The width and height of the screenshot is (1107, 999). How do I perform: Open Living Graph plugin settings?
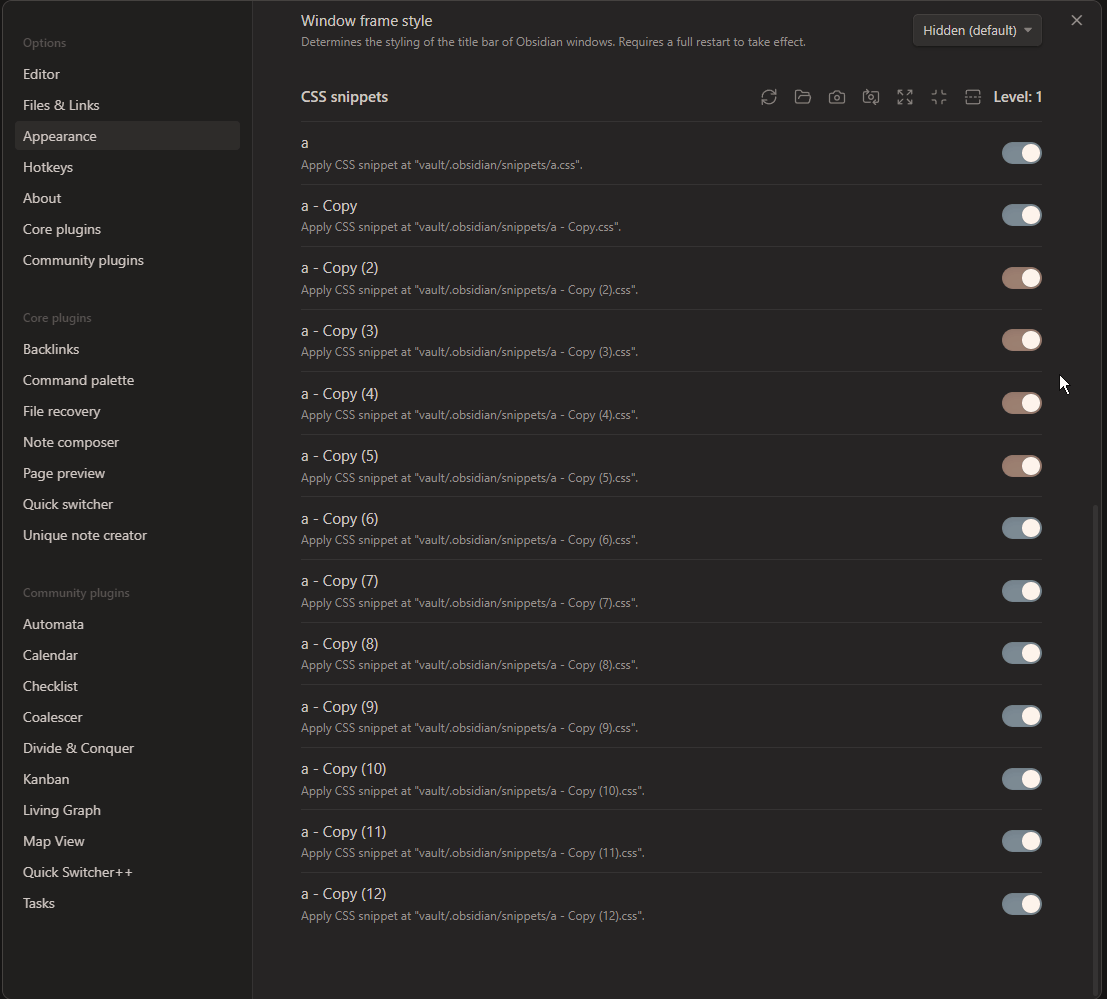click(127, 810)
